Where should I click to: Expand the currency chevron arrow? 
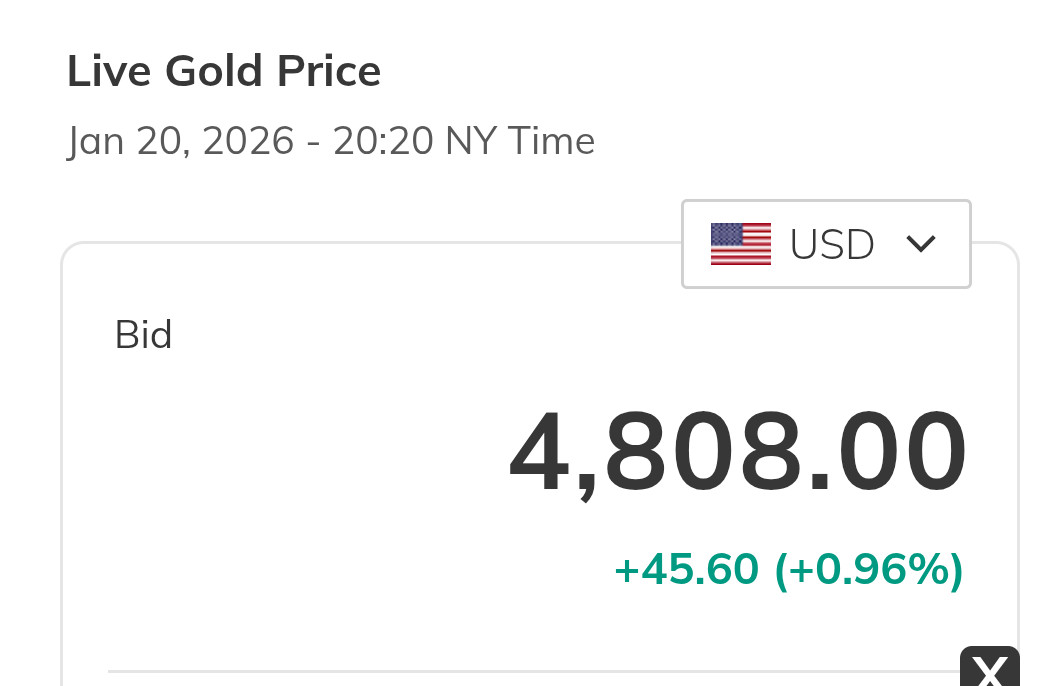coord(920,243)
